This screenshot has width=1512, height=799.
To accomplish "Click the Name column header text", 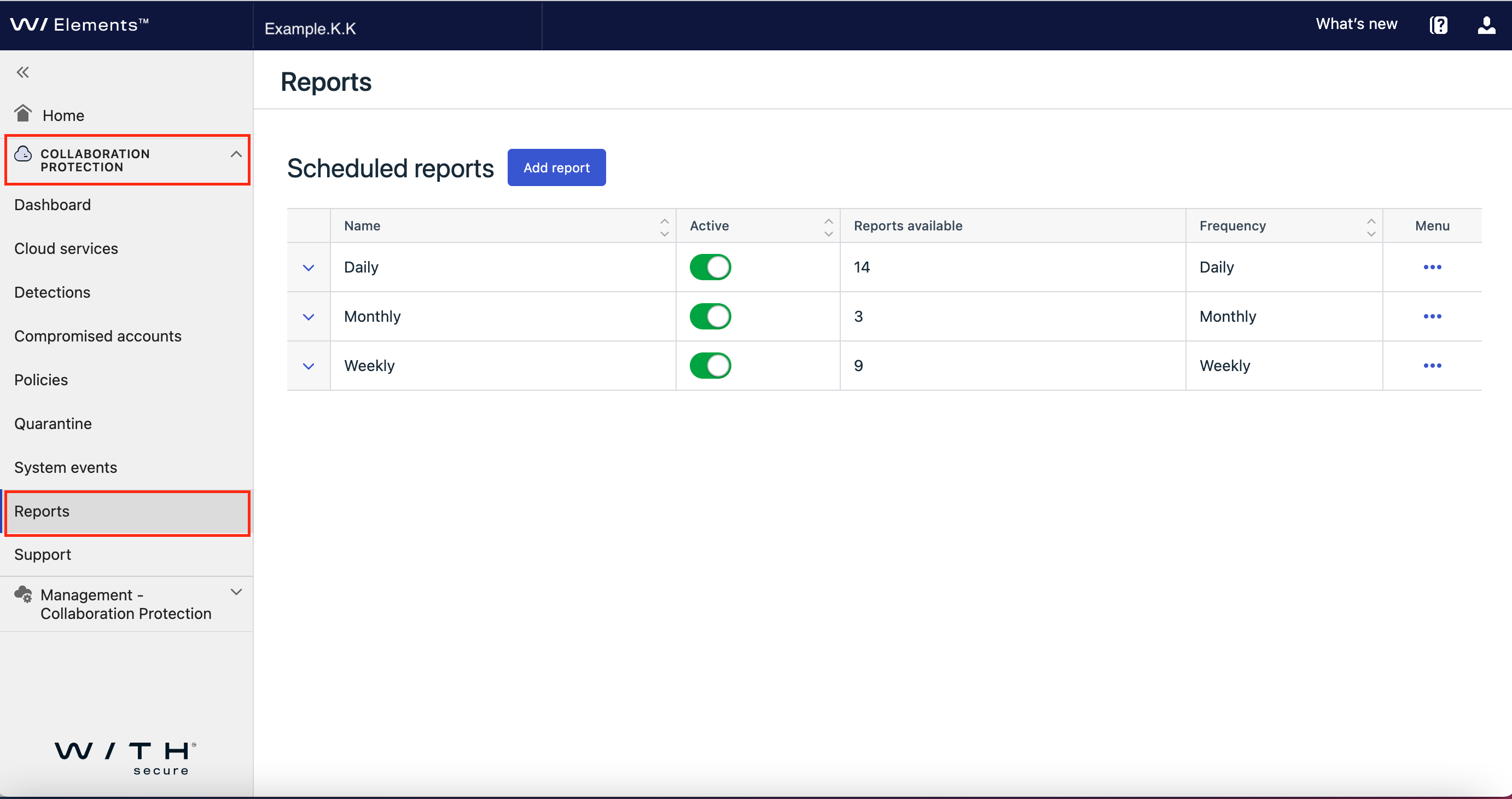I will point(362,226).
